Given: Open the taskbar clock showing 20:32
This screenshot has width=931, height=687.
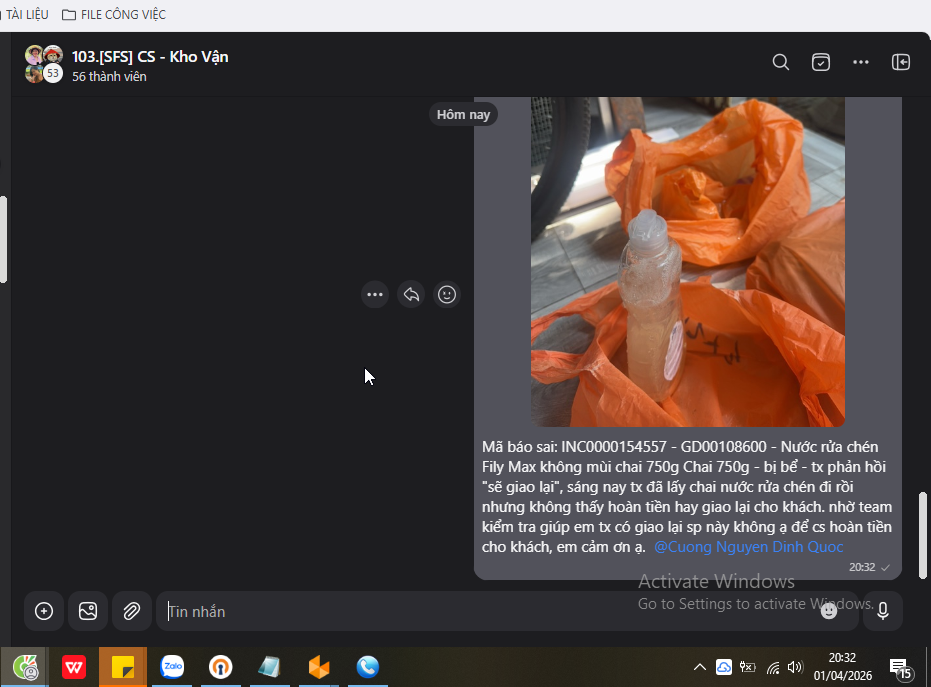Looking at the screenshot, I should [843, 667].
